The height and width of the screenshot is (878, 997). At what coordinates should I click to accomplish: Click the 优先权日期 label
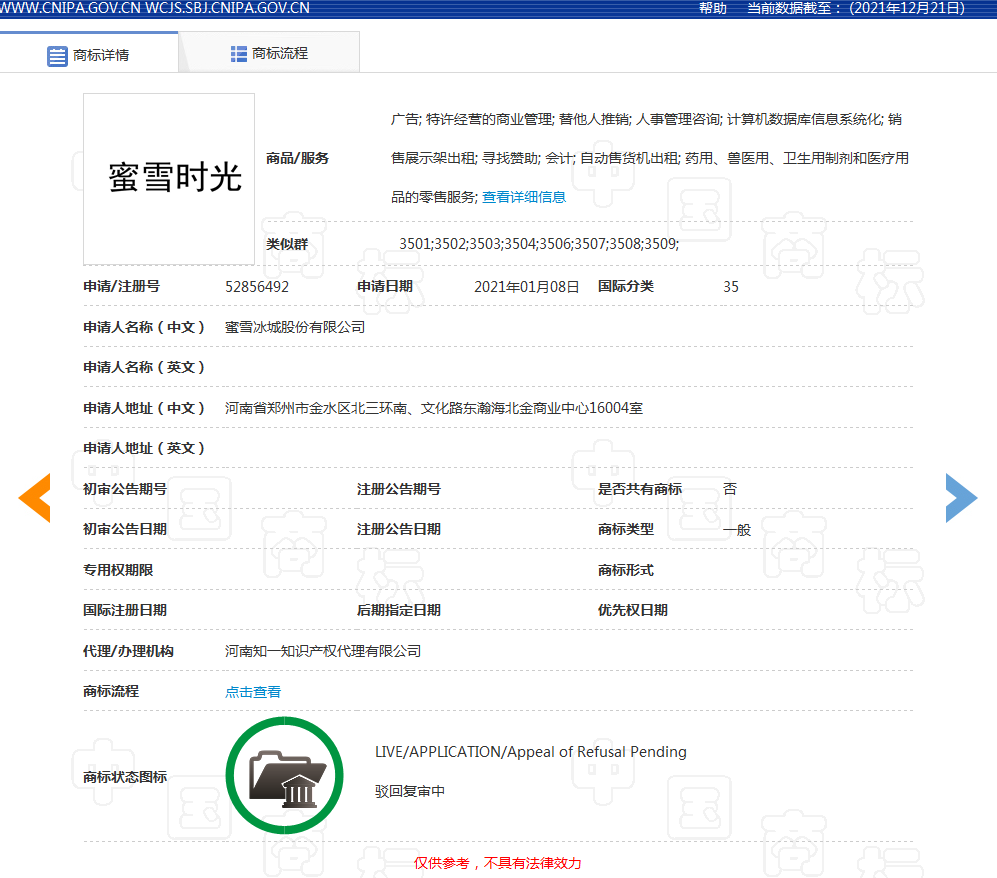633,610
